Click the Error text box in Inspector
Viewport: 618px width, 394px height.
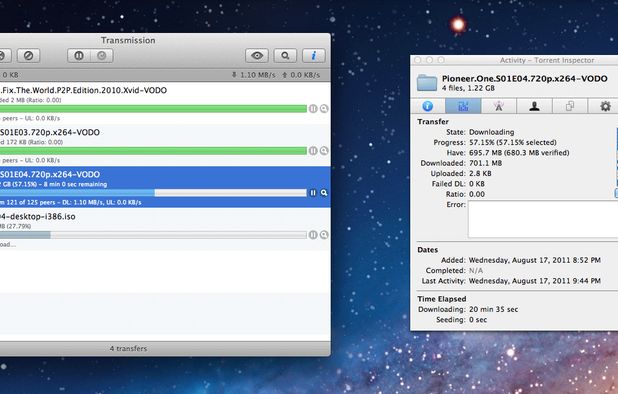[543, 219]
